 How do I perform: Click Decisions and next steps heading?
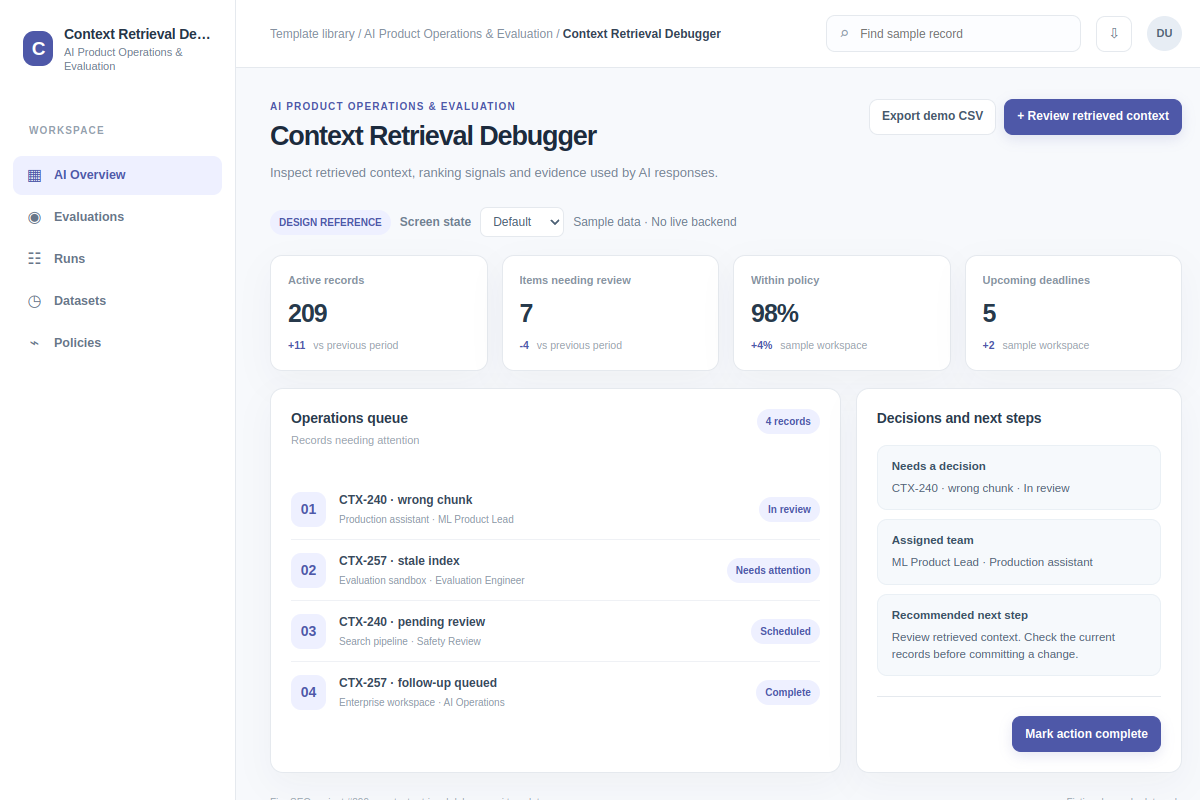tap(959, 418)
